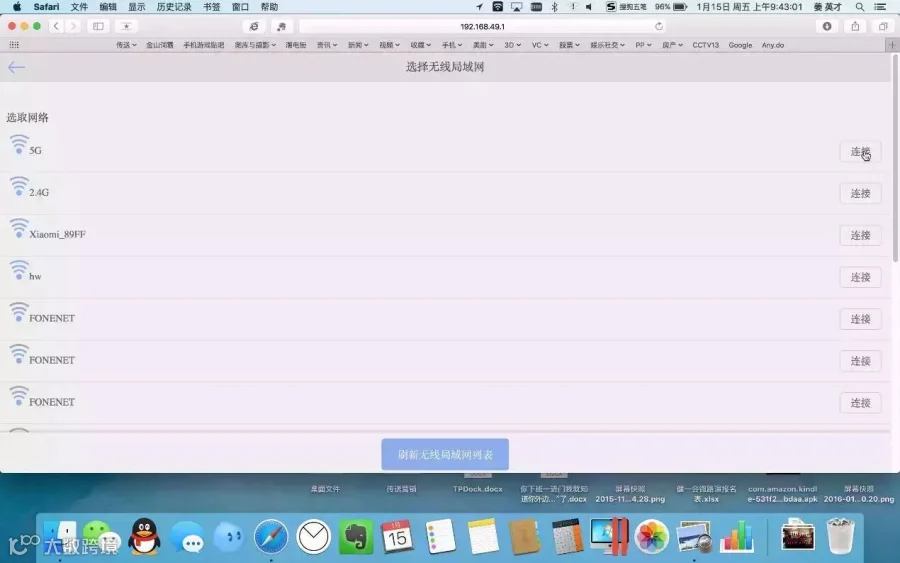
Task: Go back with the page's left arrow
Action: click(x=16, y=67)
